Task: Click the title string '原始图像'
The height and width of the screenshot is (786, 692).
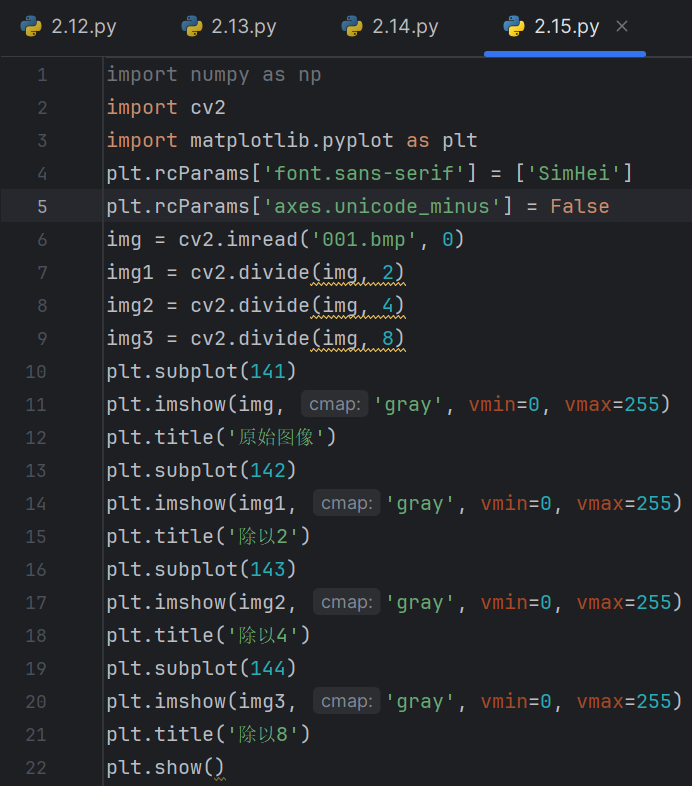Action: [275, 438]
